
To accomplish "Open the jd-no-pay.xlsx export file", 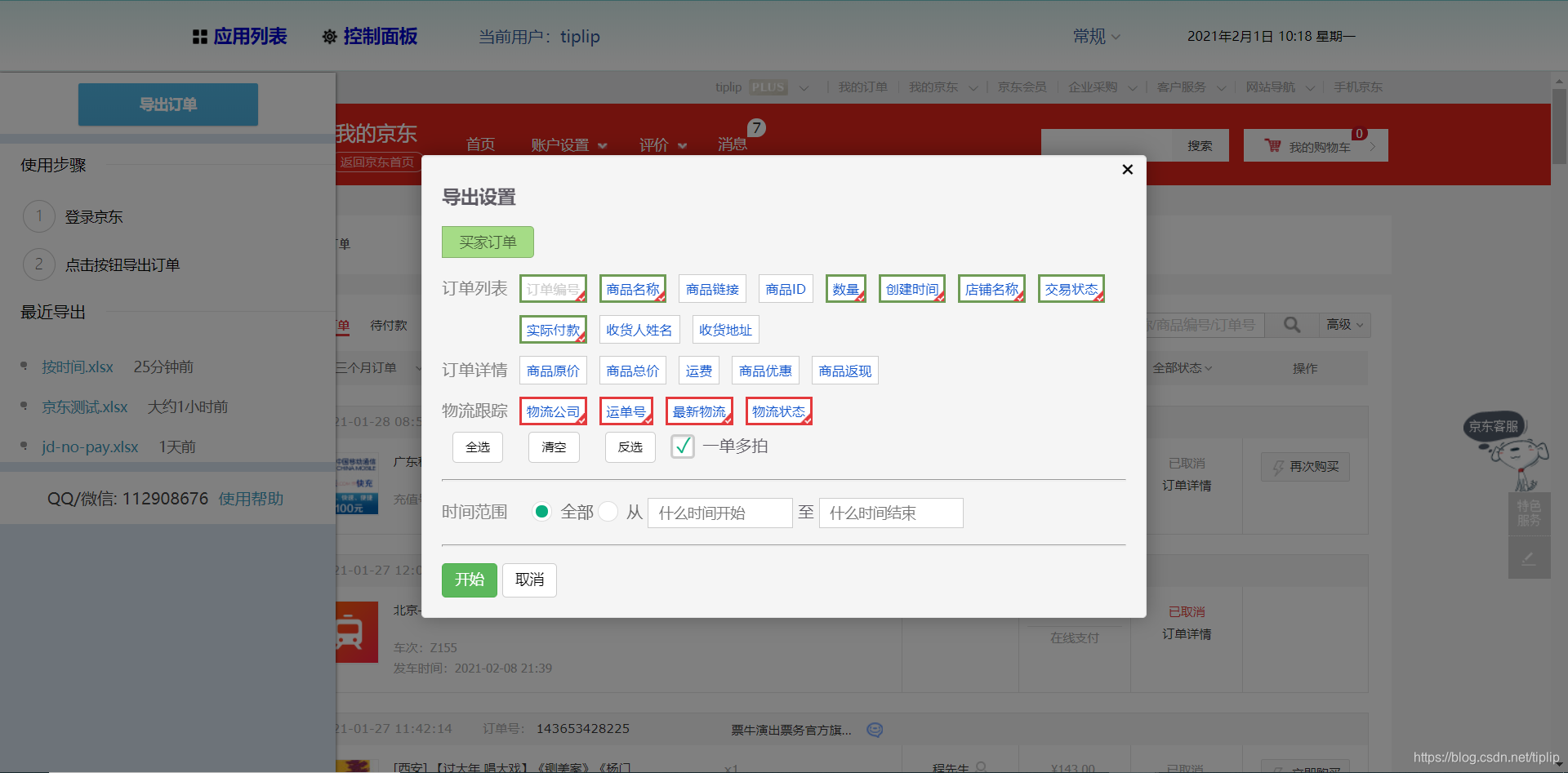I will click(90, 446).
